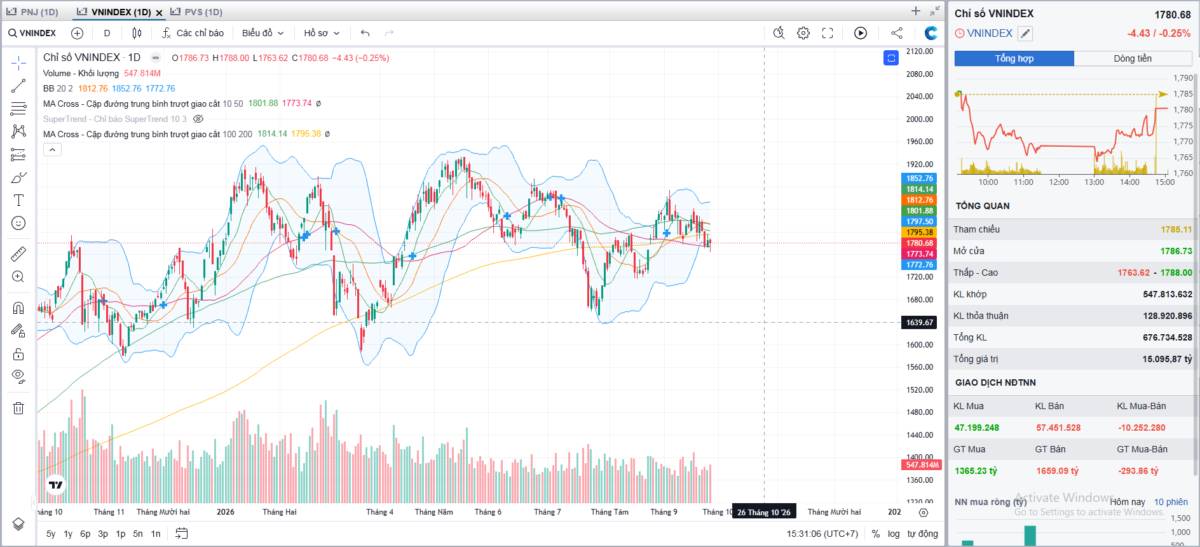Select the text annotation tool

pyautogui.click(x=18, y=200)
